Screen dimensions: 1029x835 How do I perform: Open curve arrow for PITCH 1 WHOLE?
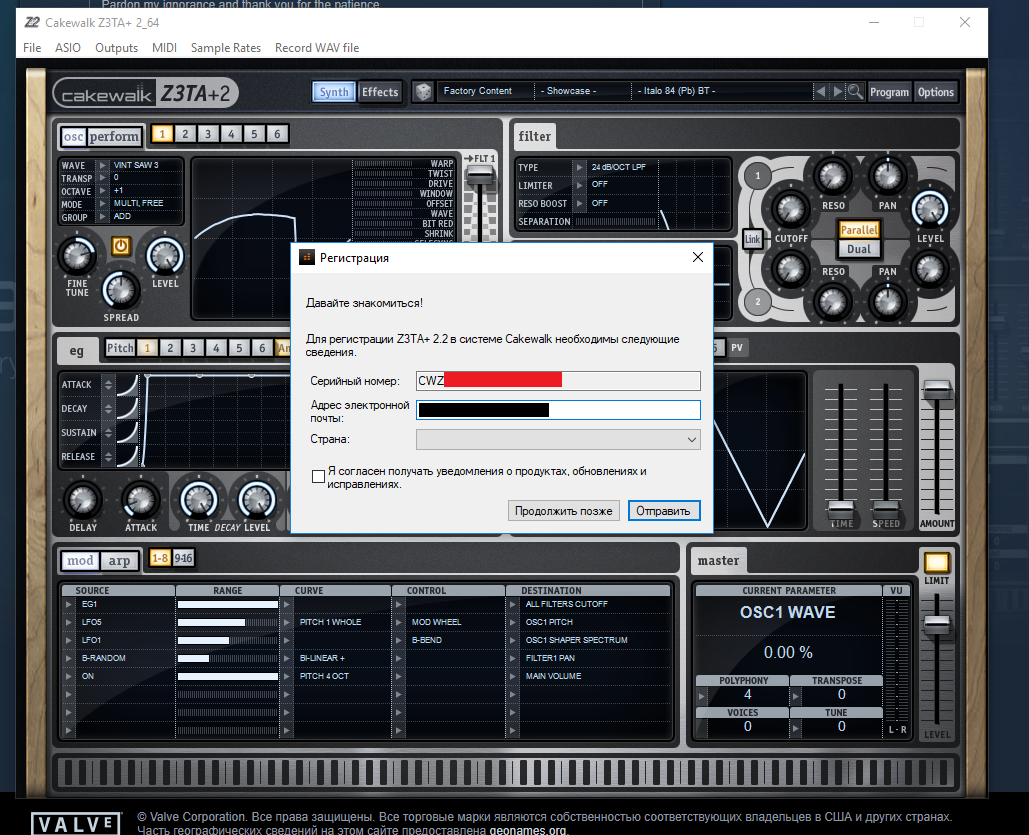point(286,622)
